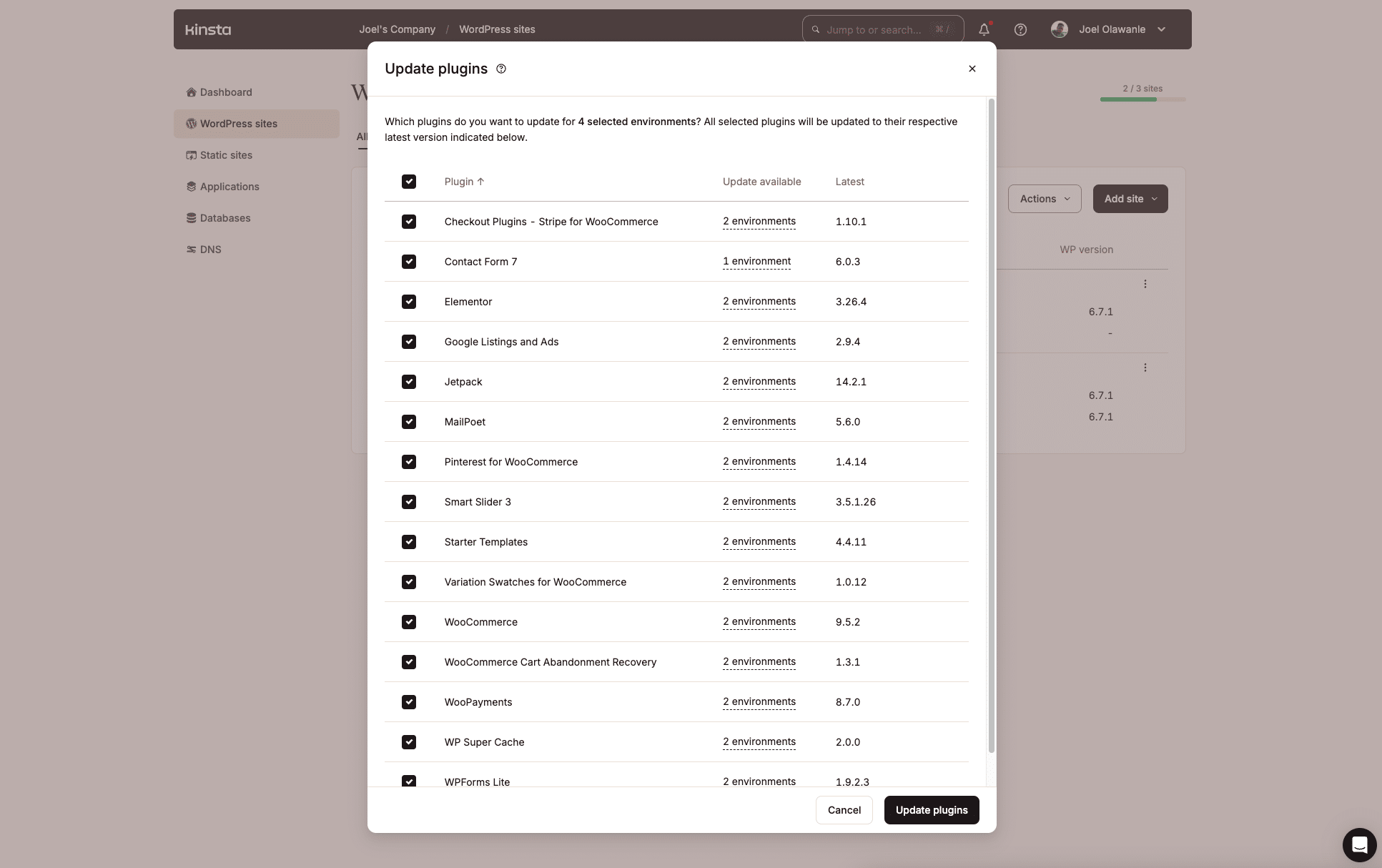
Task: Click the dialog's vertical scrollbar
Action: [x=991, y=426]
